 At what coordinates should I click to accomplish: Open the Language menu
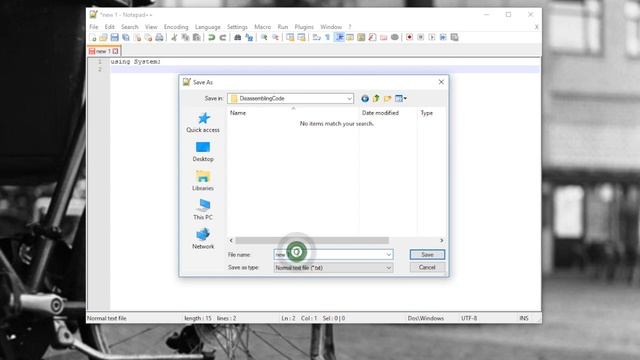[207, 27]
